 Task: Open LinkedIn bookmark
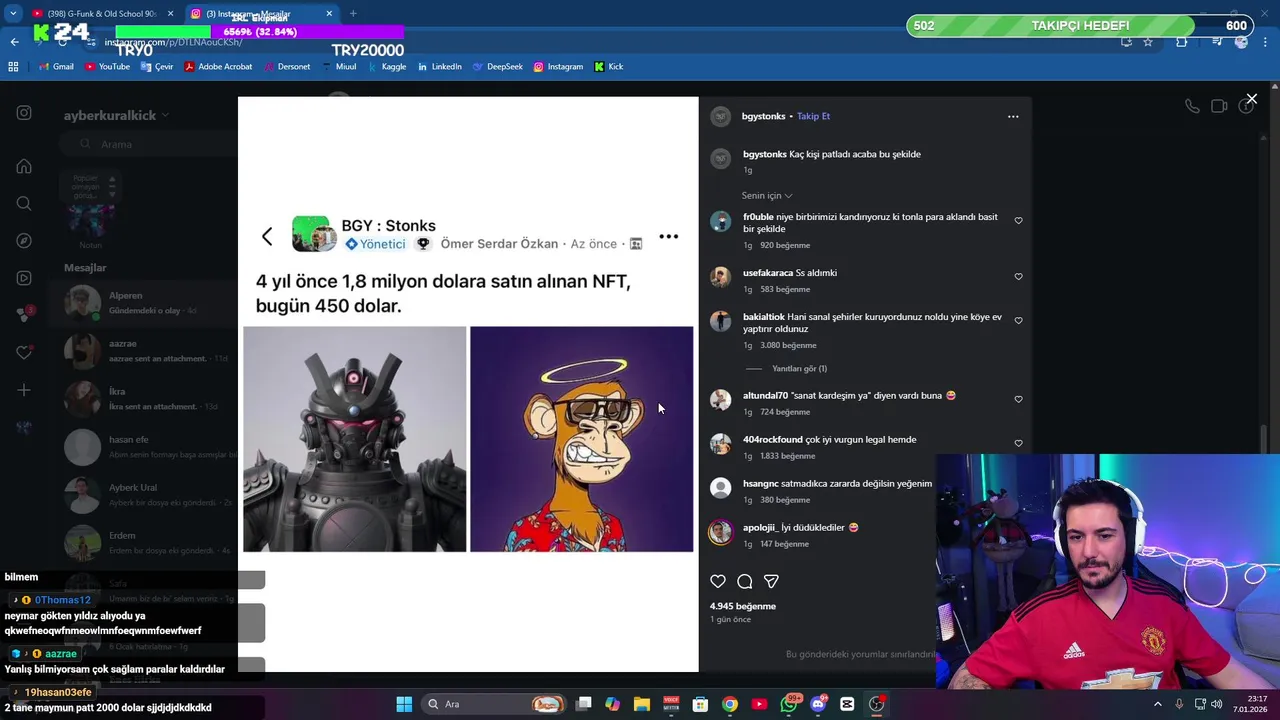pyautogui.click(x=439, y=67)
